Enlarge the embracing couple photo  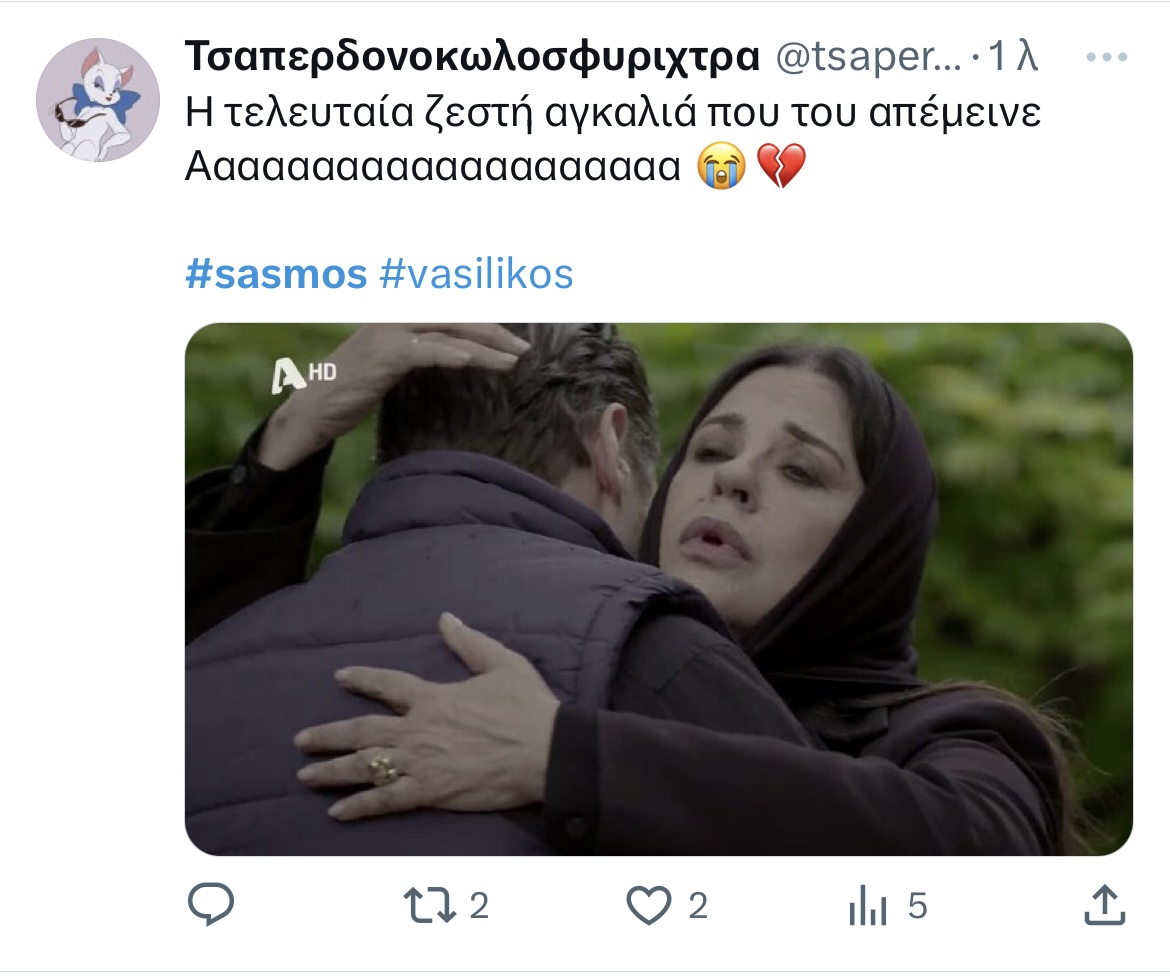[x=659, y=589]
